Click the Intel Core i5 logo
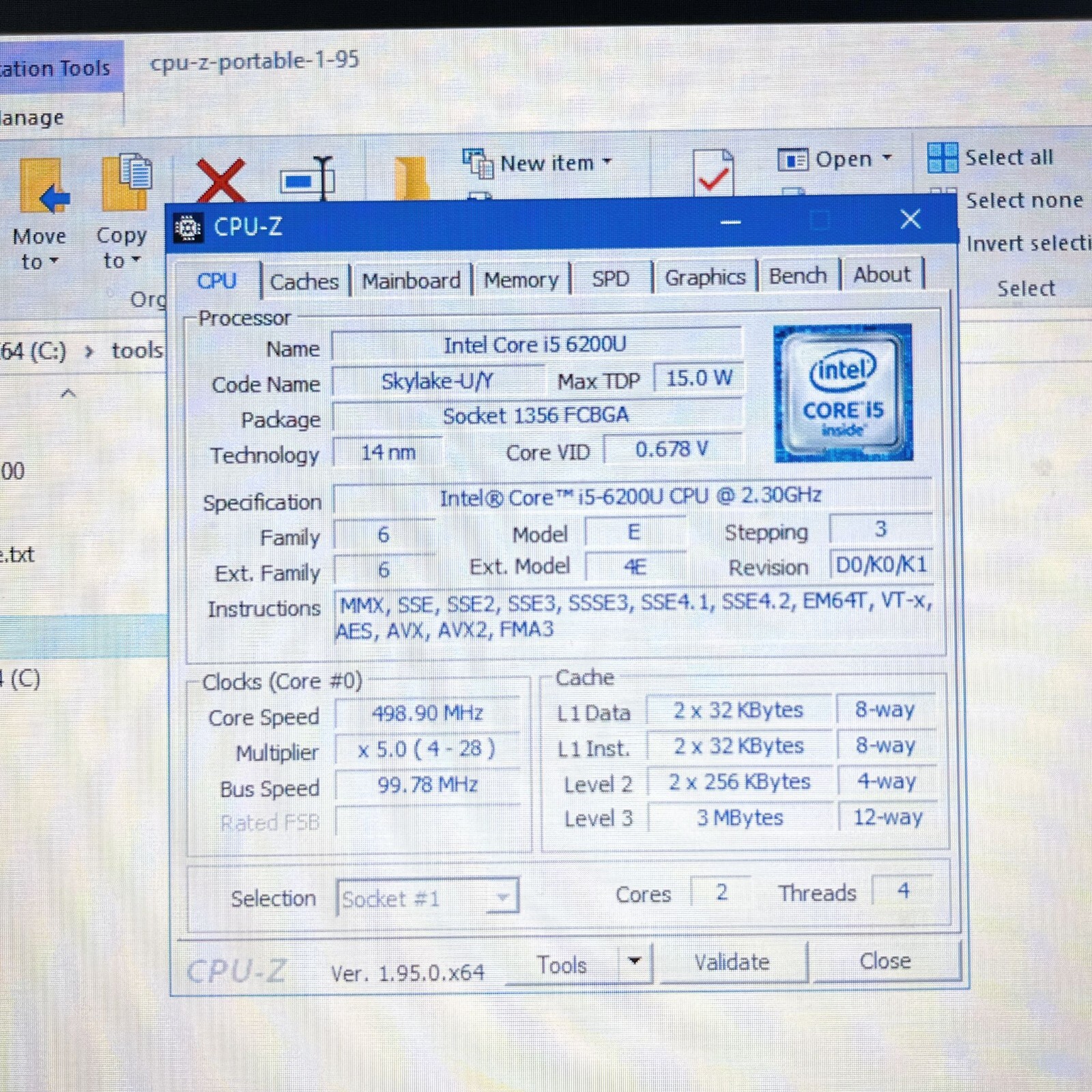This screenshot has width=1092, height=1092. point(843,392)
